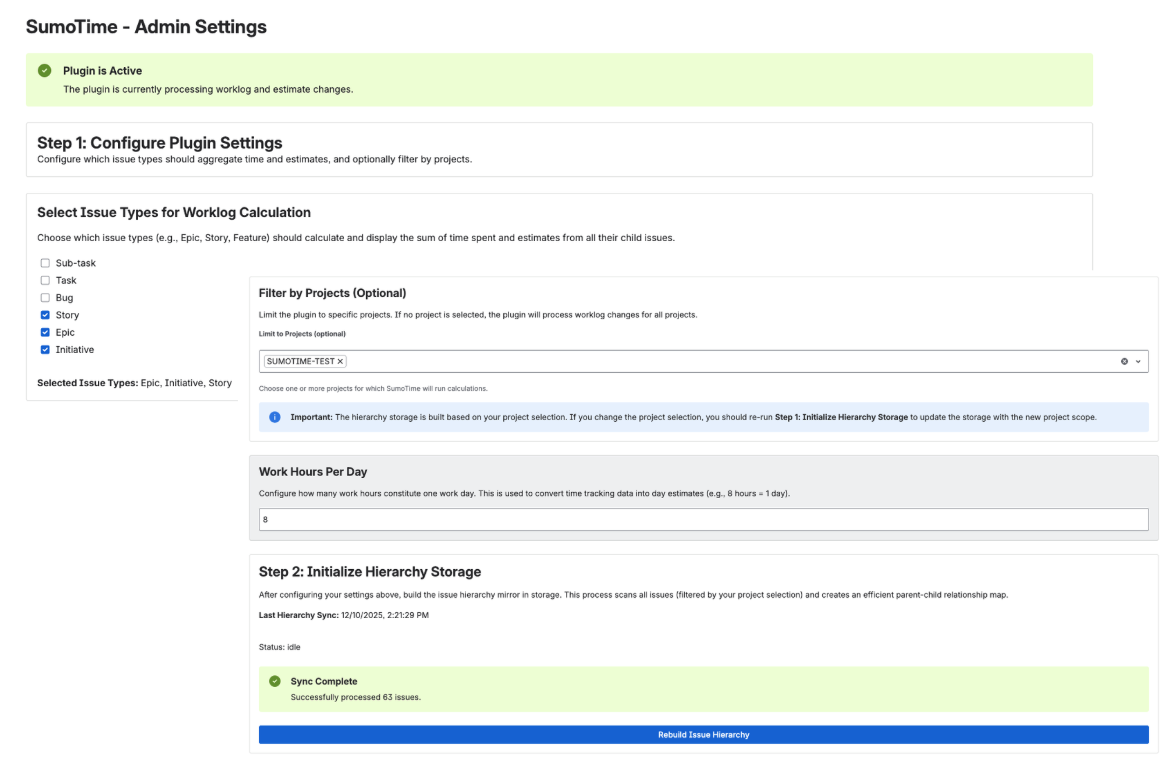Click the green Sync Complete checkmark icon

[275, 681]
